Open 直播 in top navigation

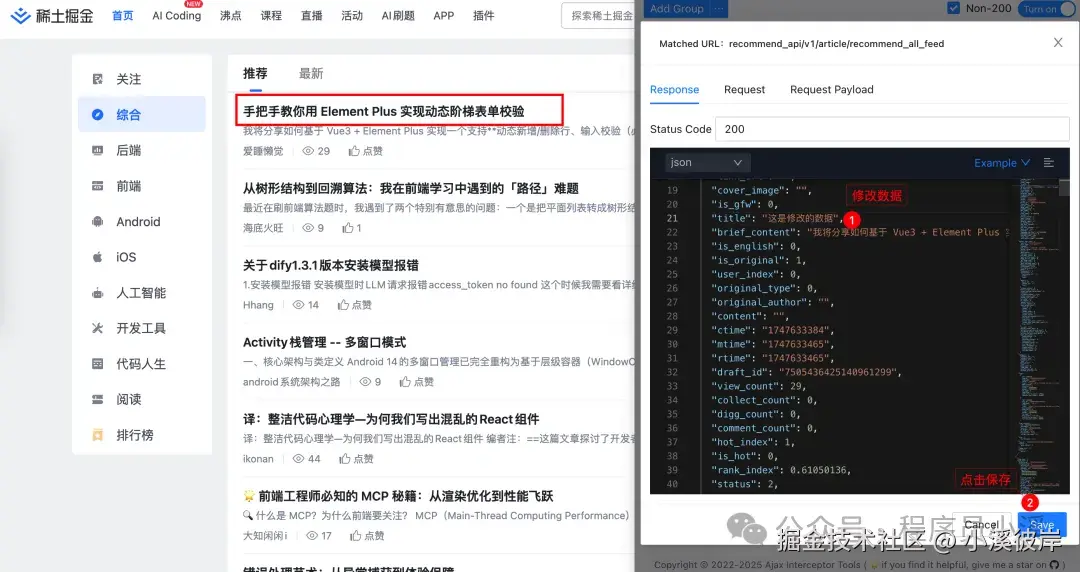312,16
